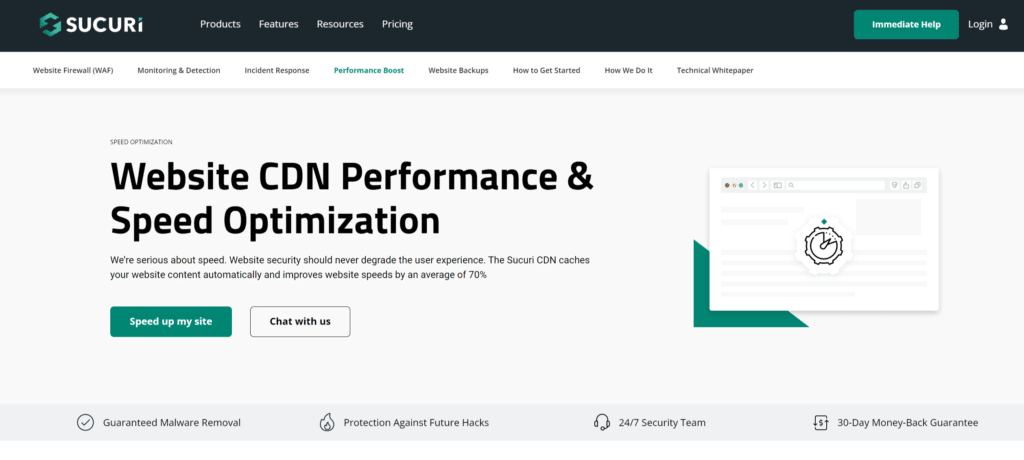Screen dimensions: 1024x460
Task: Open the Resources menu
Action: click(x=340, y=24)
